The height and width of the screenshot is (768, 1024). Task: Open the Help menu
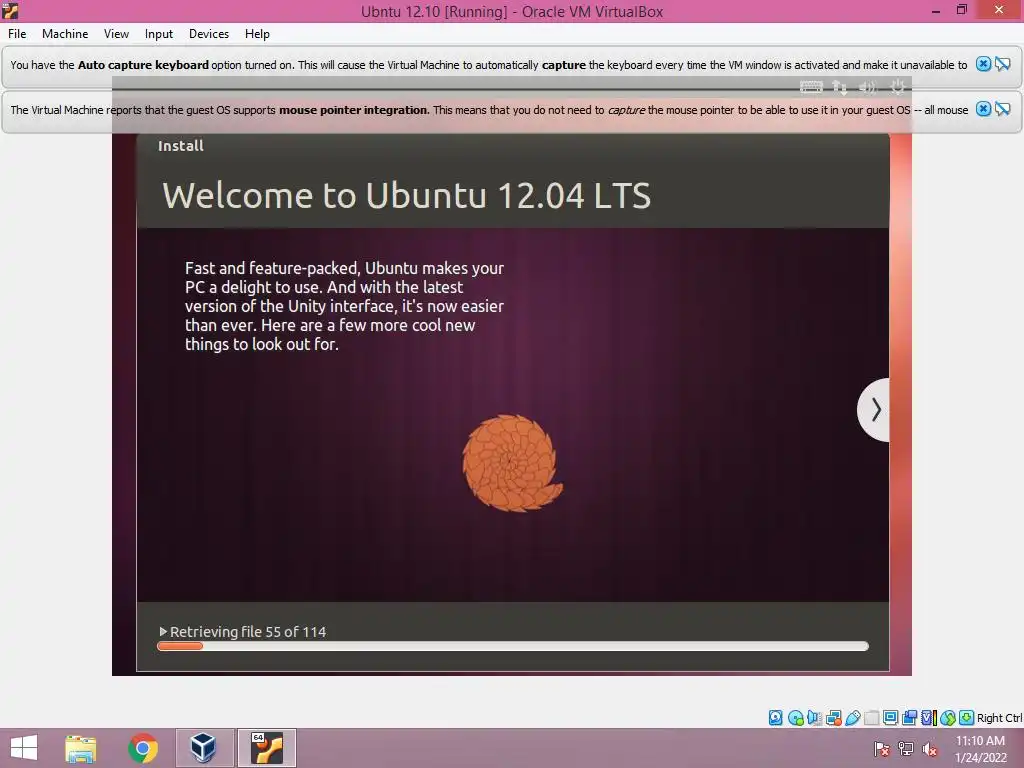(x=257, y=34)
